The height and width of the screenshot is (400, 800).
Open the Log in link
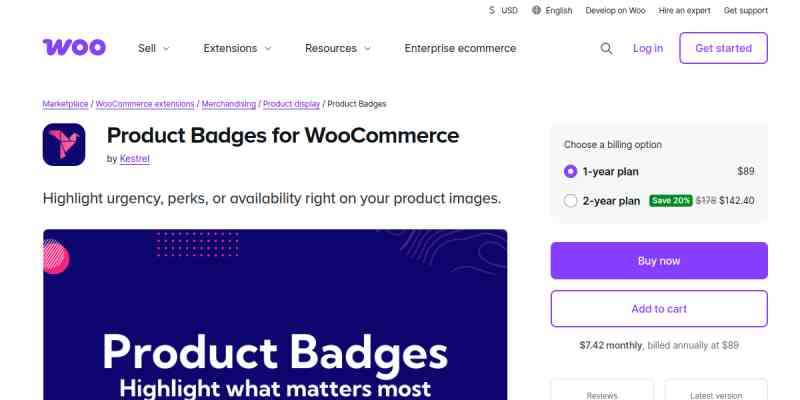tap(648, 48)
